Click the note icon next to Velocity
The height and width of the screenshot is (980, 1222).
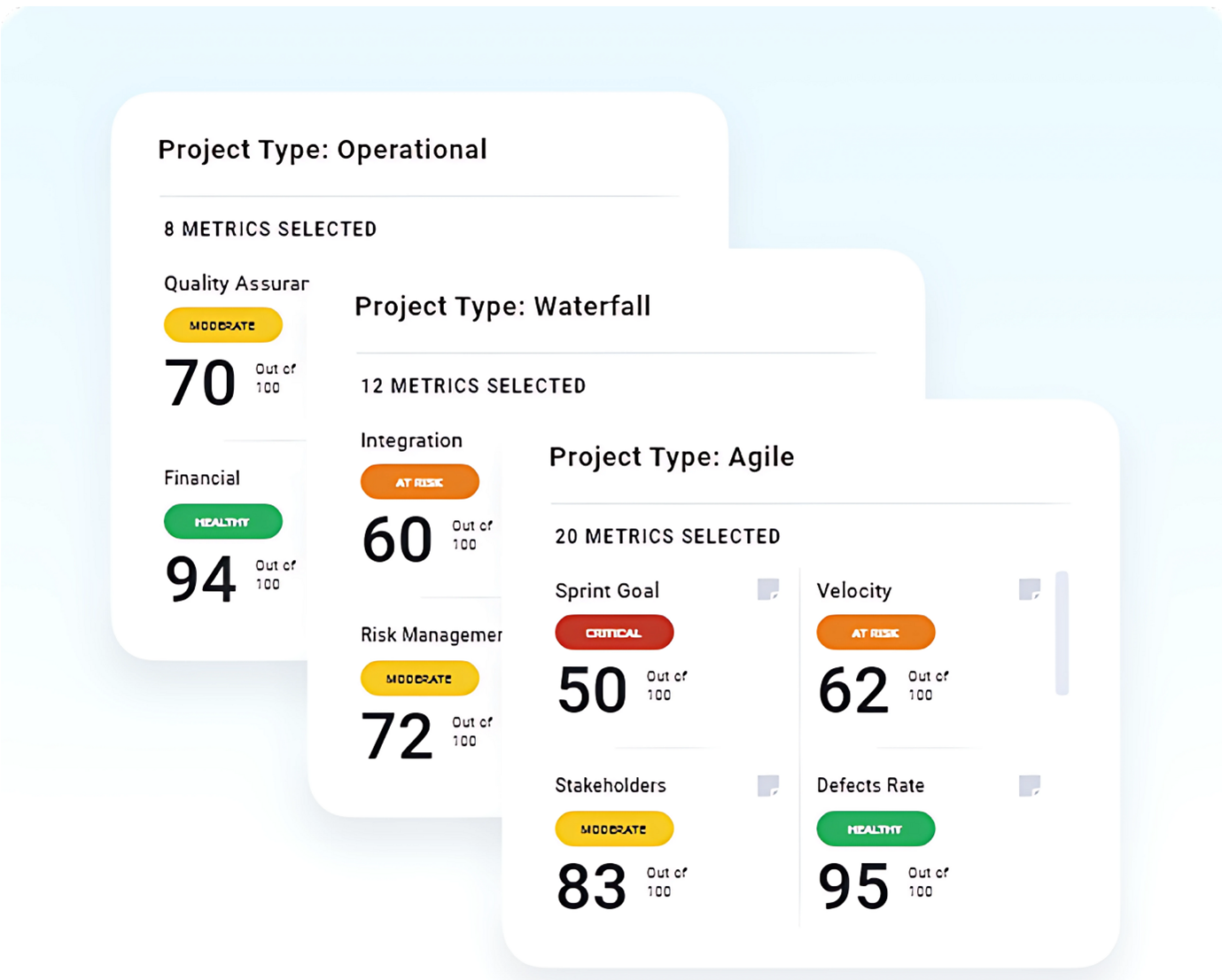1028,589
